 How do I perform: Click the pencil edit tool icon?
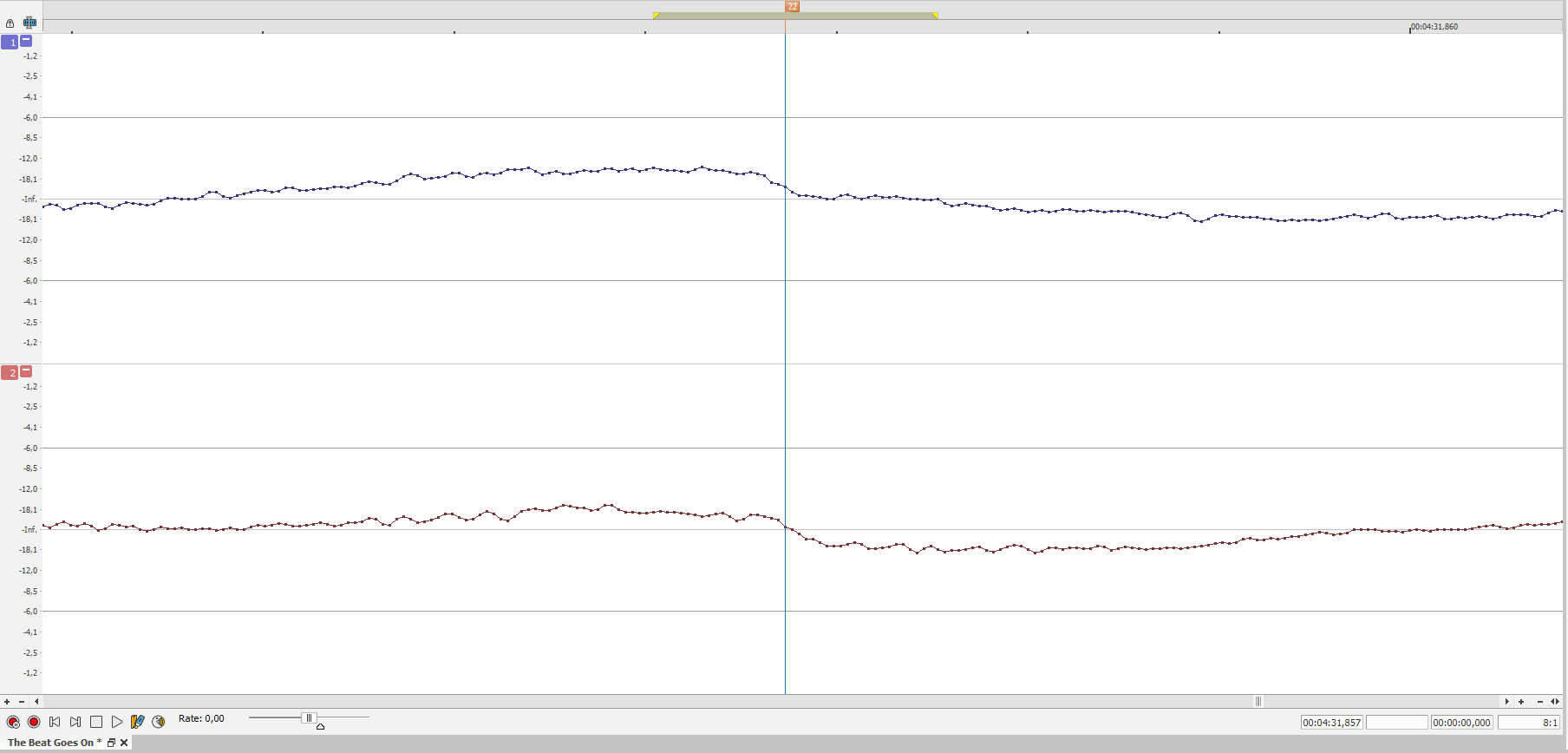[x=137, y=722]
